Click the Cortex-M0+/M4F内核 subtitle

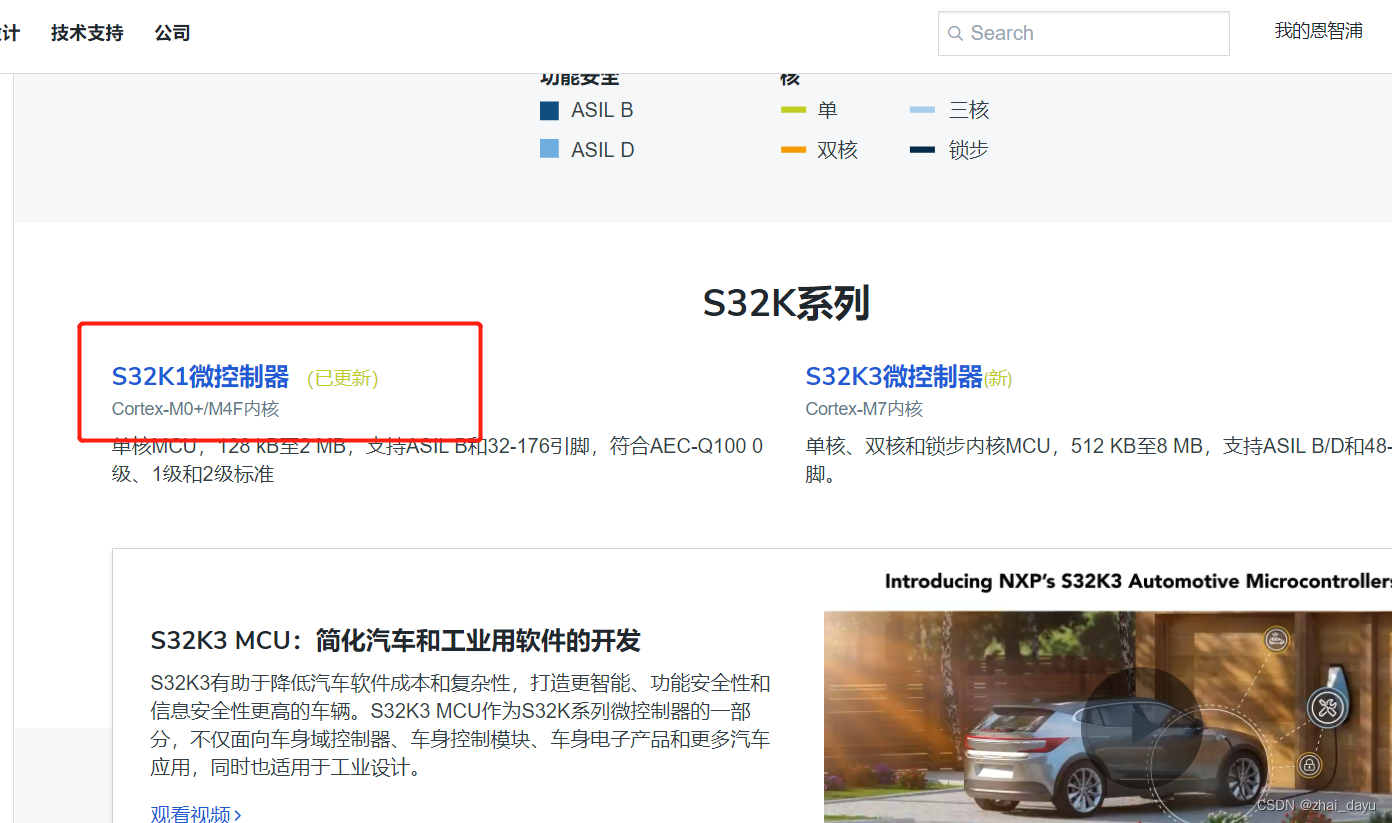pos(195,409)
